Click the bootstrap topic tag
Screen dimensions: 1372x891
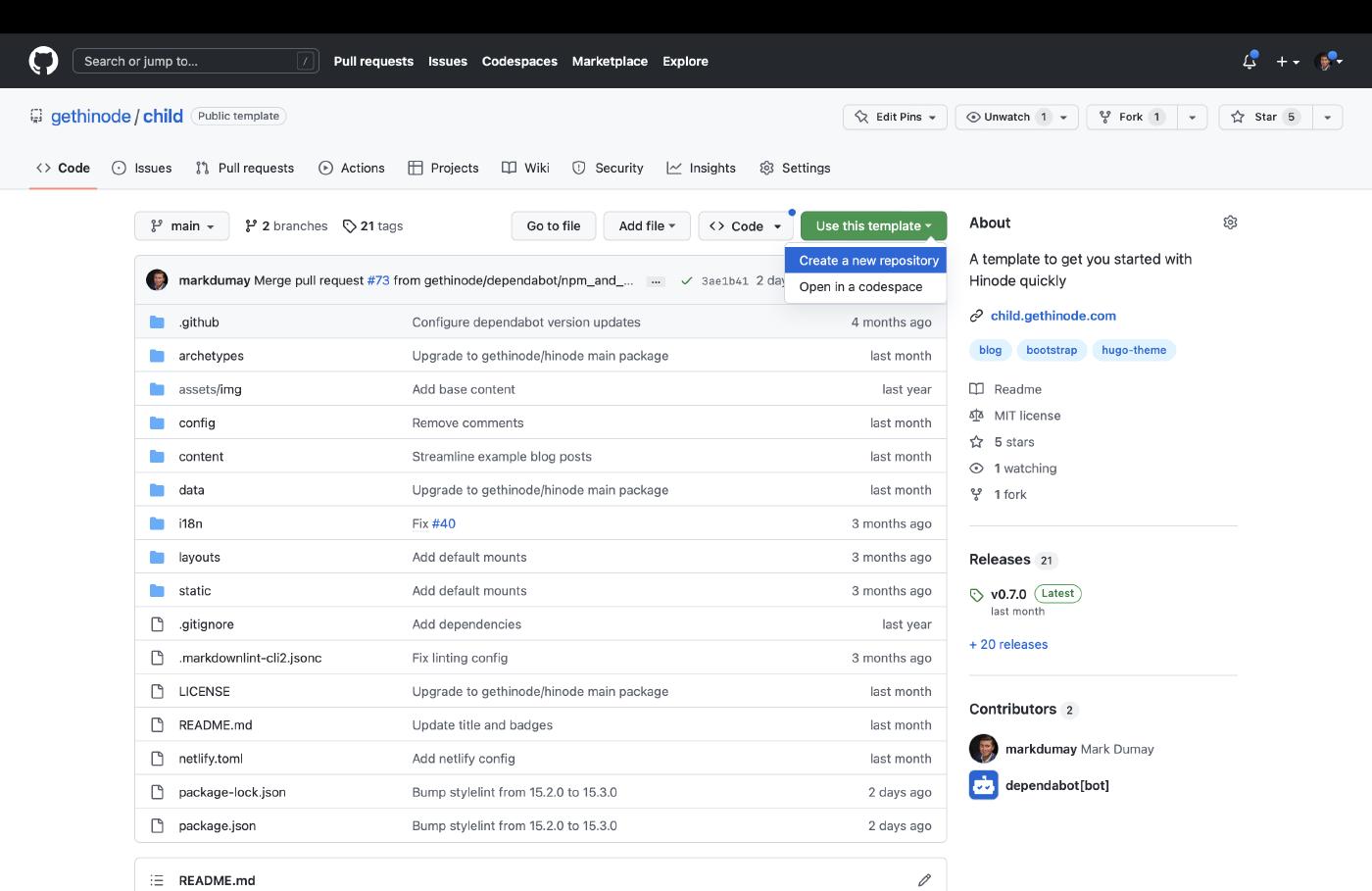pyautogui.click(x=1052, y=350)
